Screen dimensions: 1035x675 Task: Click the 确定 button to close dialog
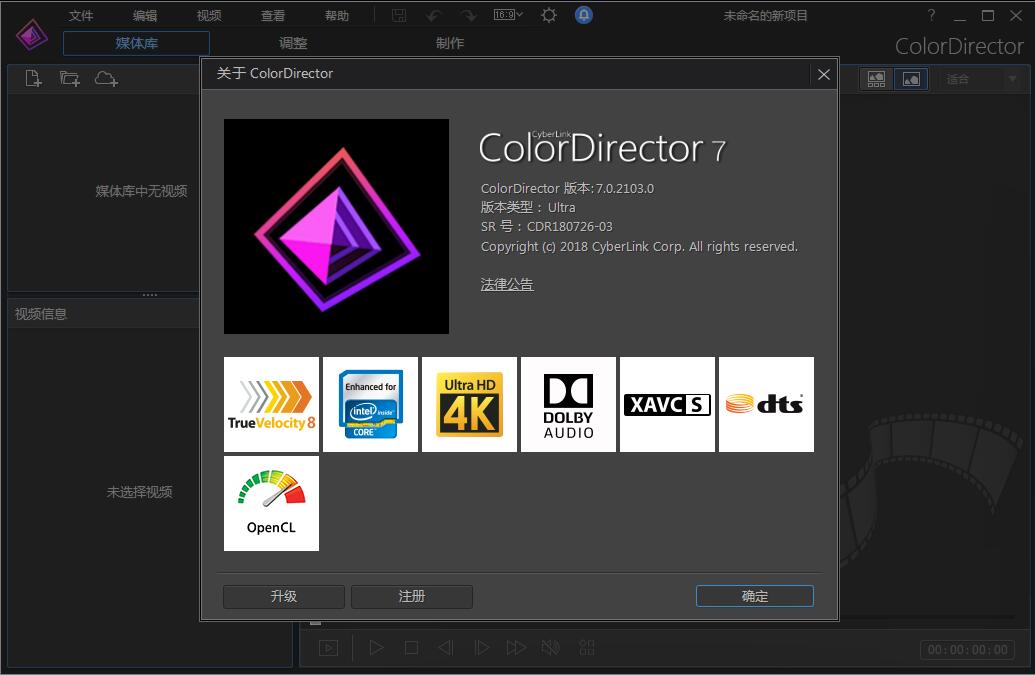coord(754,596)
